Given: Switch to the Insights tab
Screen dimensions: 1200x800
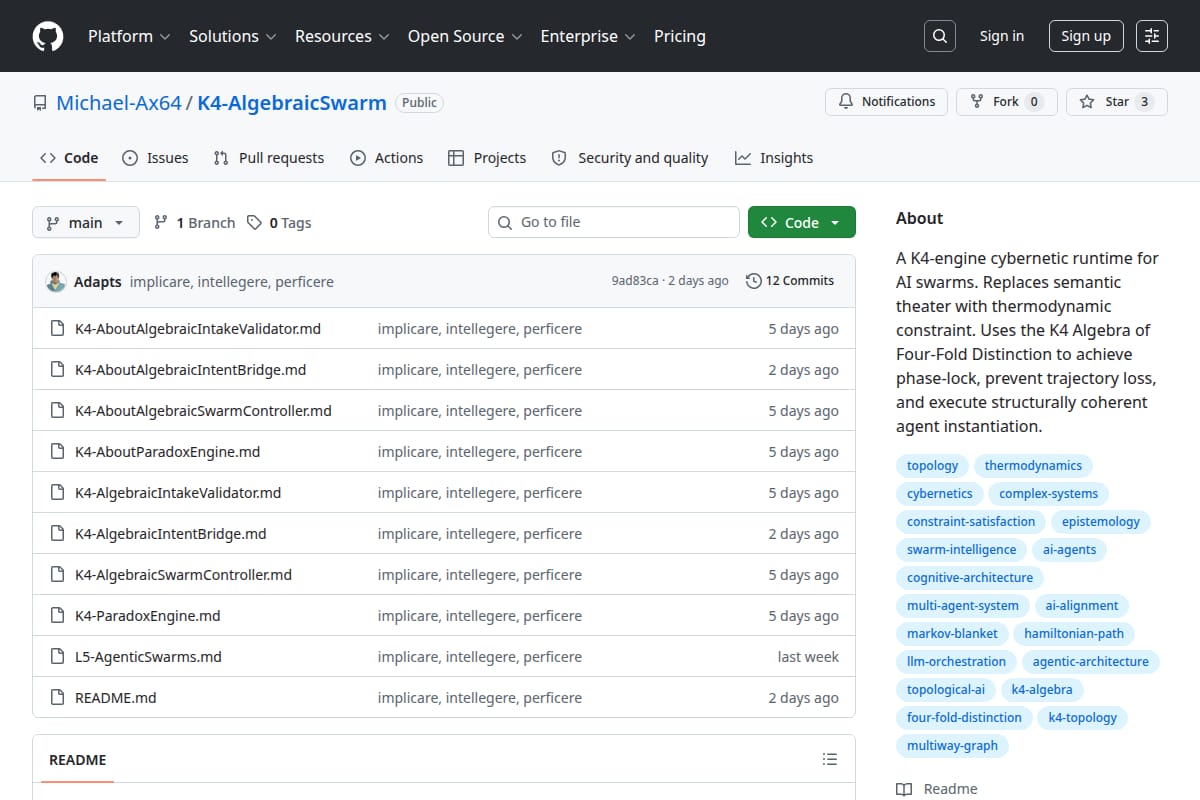Looking at the screenshot, I should (774, 158).
